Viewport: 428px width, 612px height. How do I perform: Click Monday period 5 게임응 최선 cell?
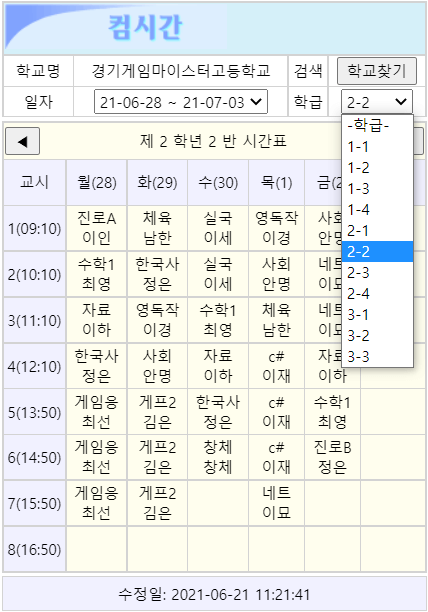click(97, 412)
